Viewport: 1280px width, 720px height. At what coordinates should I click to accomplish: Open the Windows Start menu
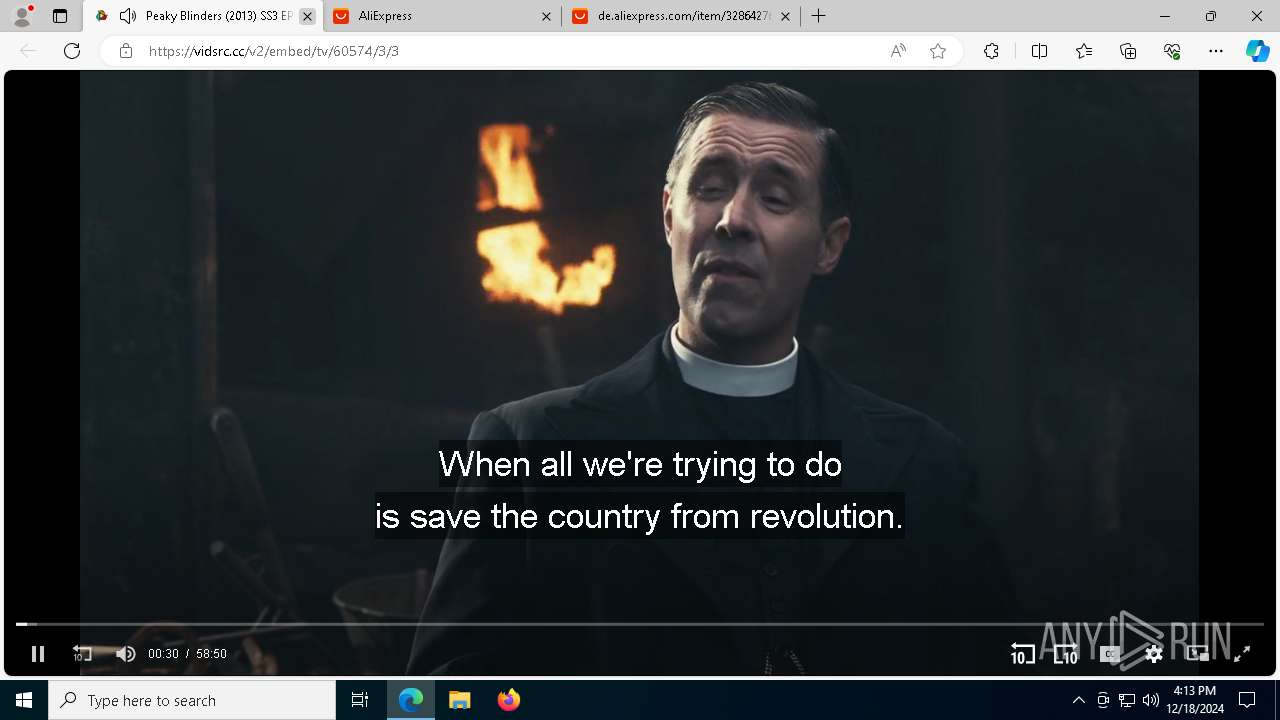pyautogui.click(x=24, y=700)
